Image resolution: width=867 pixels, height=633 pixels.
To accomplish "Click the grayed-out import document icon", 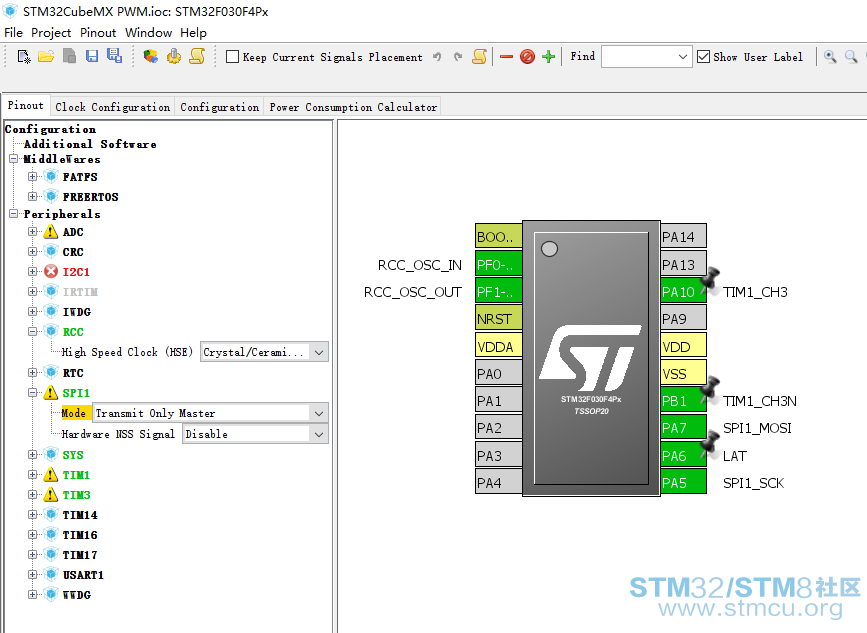I will 69,56.
